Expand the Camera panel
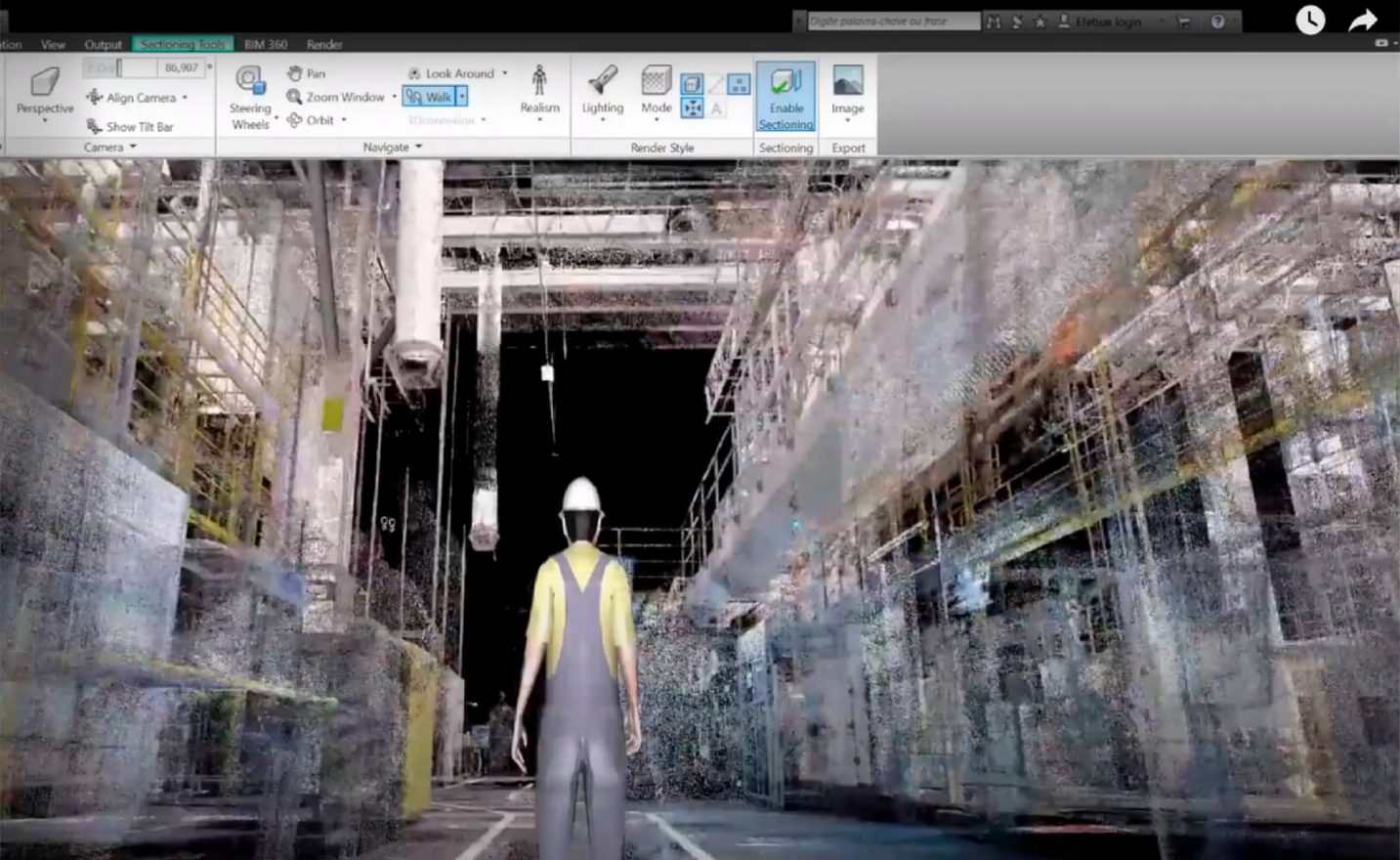Screen dimensions: 1400x860 click(109, 148)
